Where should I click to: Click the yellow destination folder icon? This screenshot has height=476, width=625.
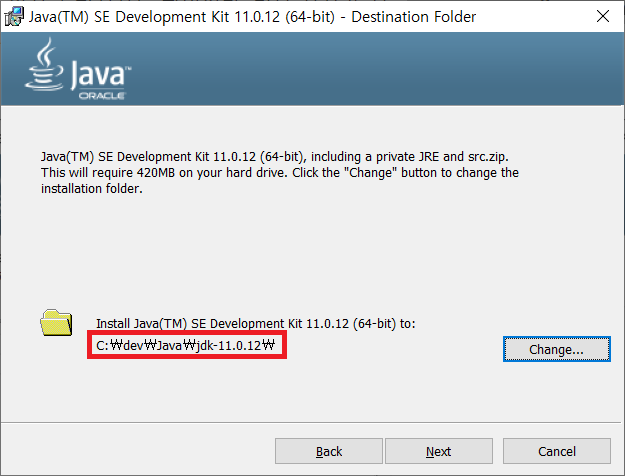click(56, 322)
